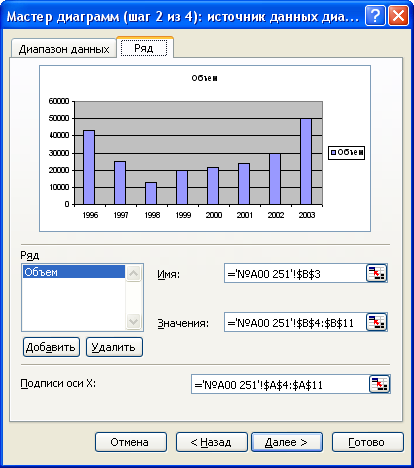Click the dialog title bar text
This screenshot has height=468, width=414.
point(183,17)
